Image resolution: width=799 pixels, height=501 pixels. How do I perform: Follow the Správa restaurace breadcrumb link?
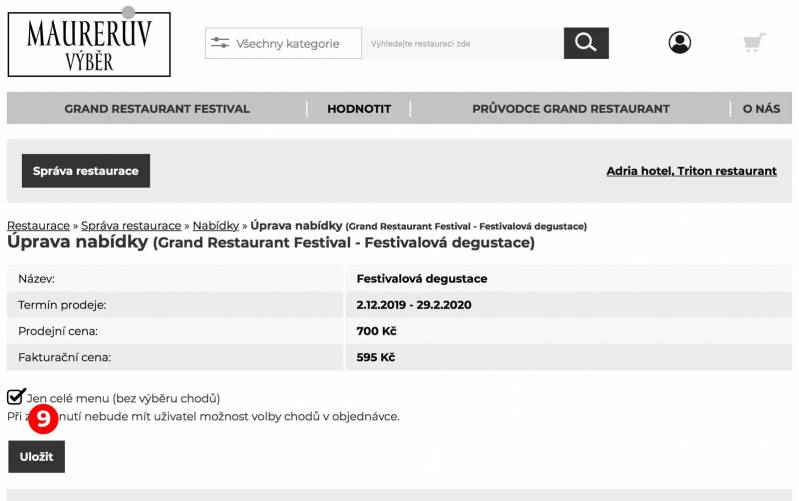click(131, 226)
